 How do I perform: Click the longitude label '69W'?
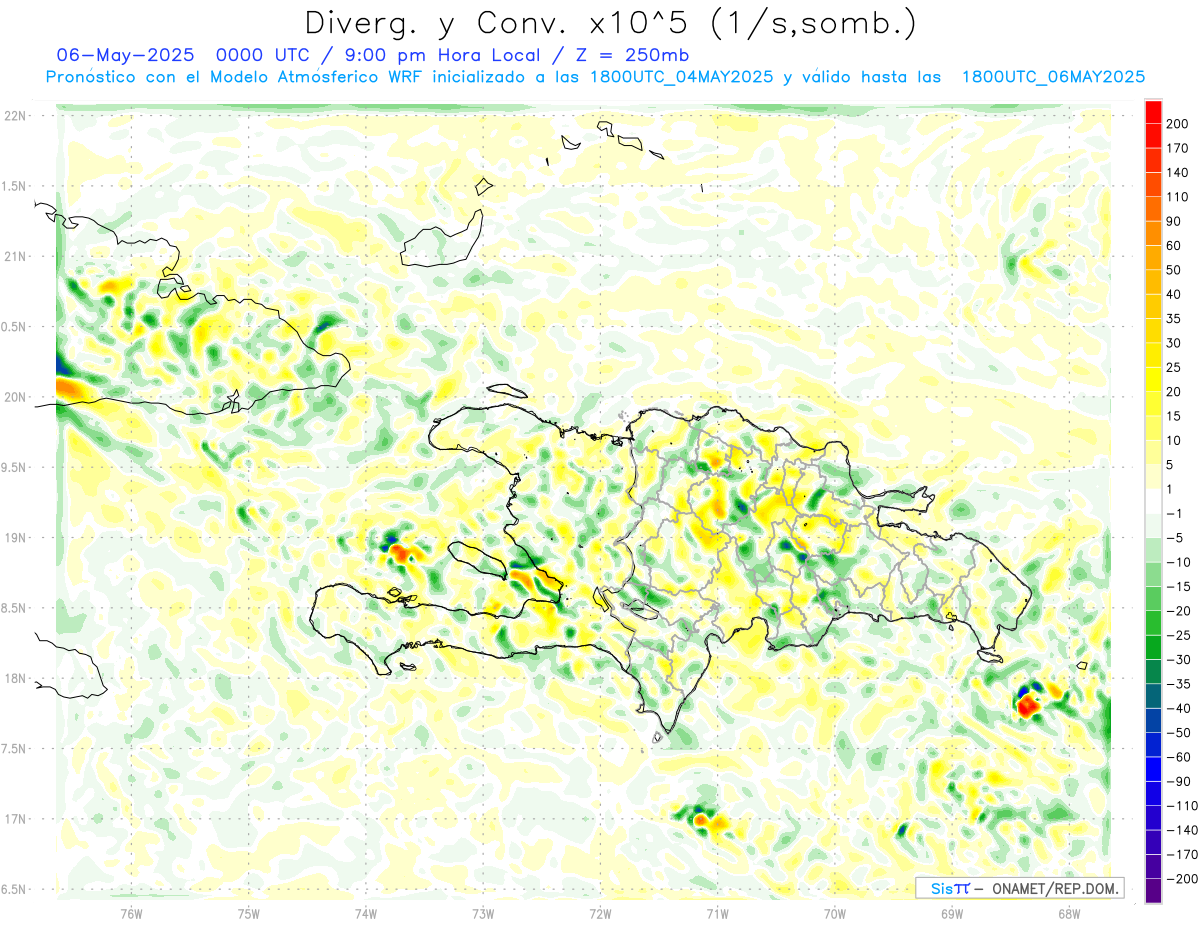tap(952, 914)
